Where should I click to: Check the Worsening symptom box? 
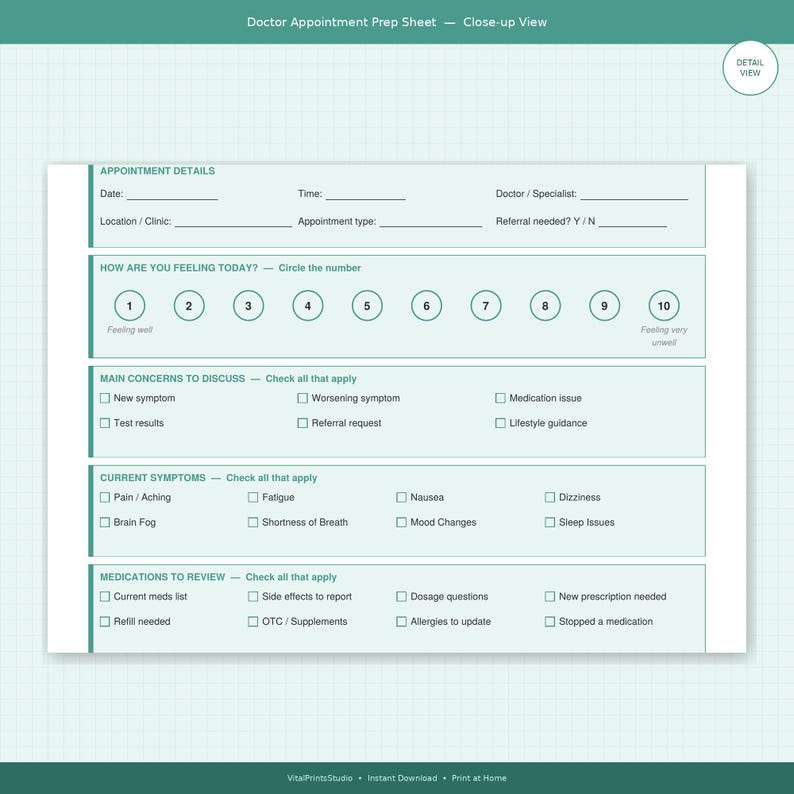point(302,398)
